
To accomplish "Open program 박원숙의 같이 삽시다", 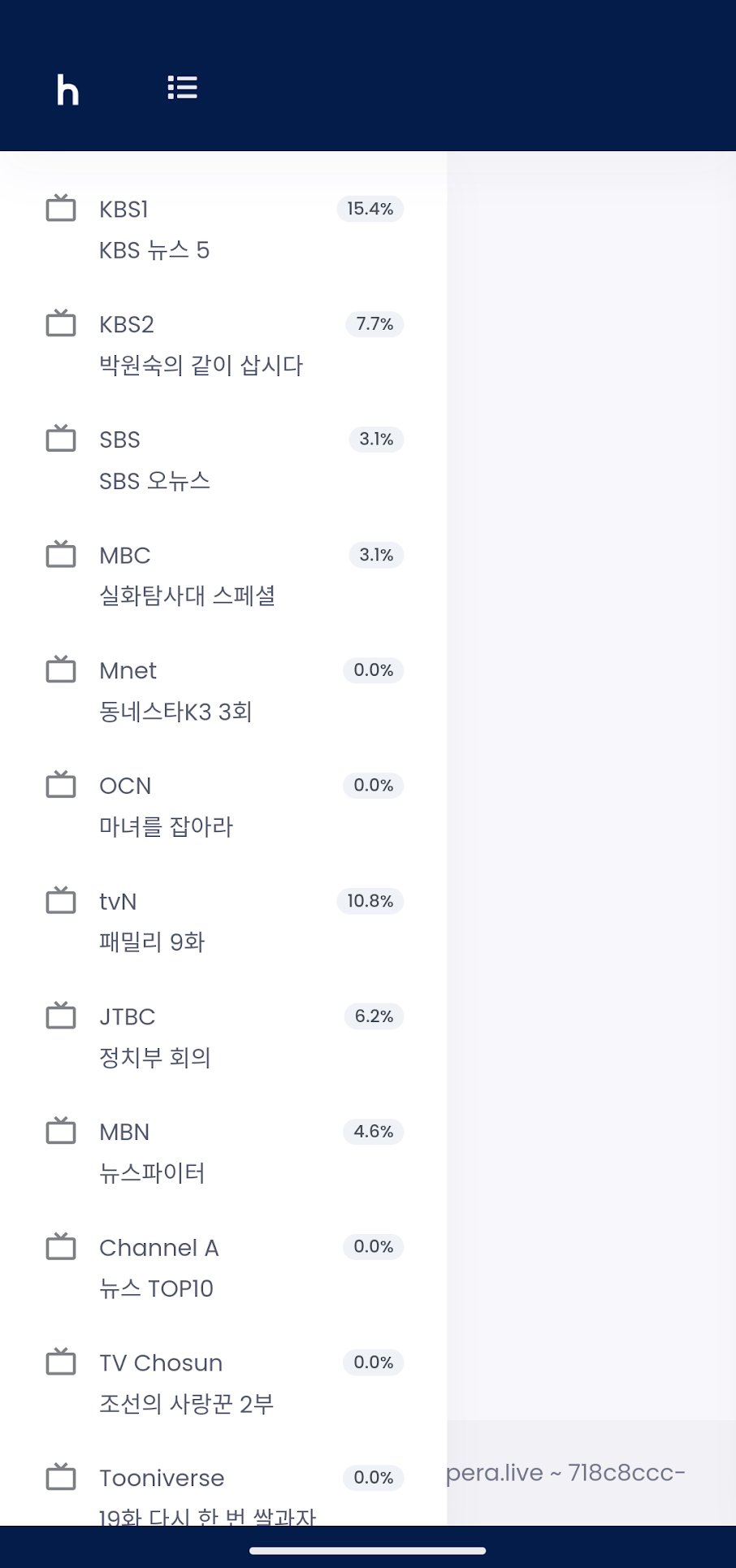I will 201,366.
